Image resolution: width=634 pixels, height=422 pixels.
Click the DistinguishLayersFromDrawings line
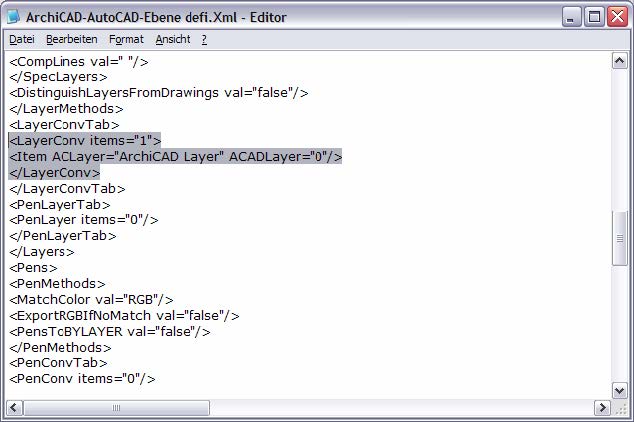[158, 93]
